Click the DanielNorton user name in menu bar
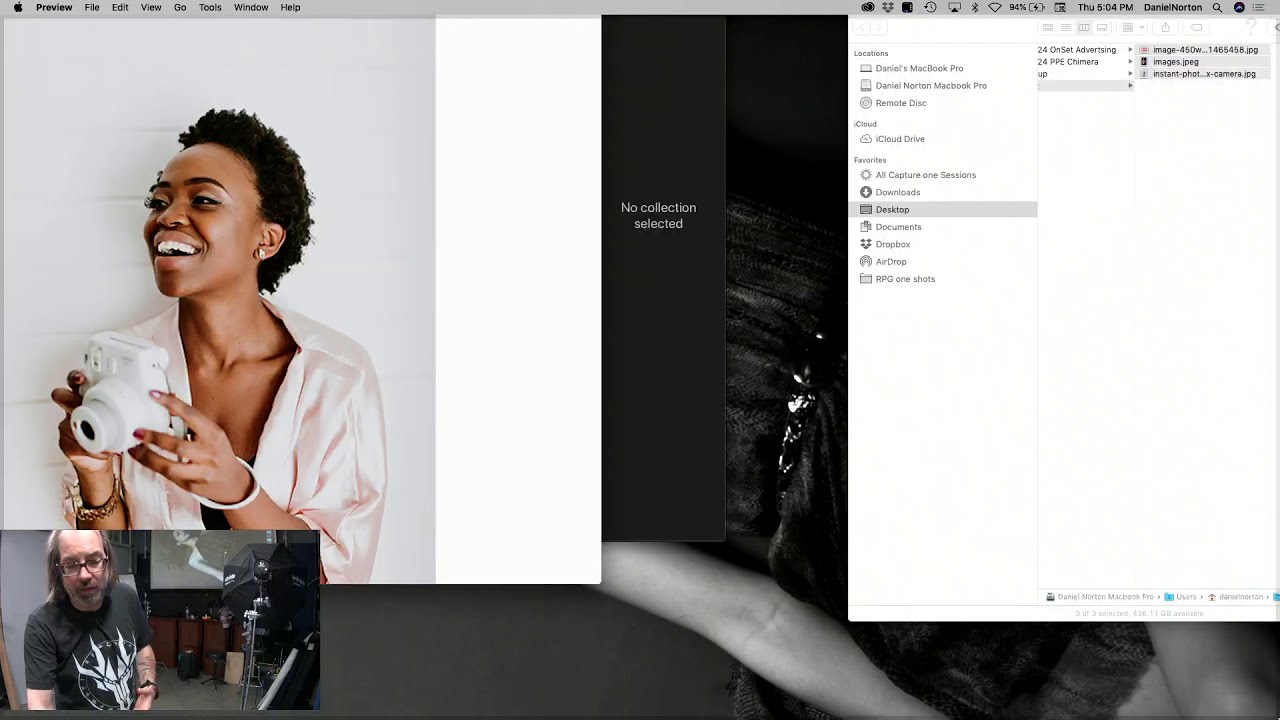This screenshot has width=1280, height=720. (1173, 7)
